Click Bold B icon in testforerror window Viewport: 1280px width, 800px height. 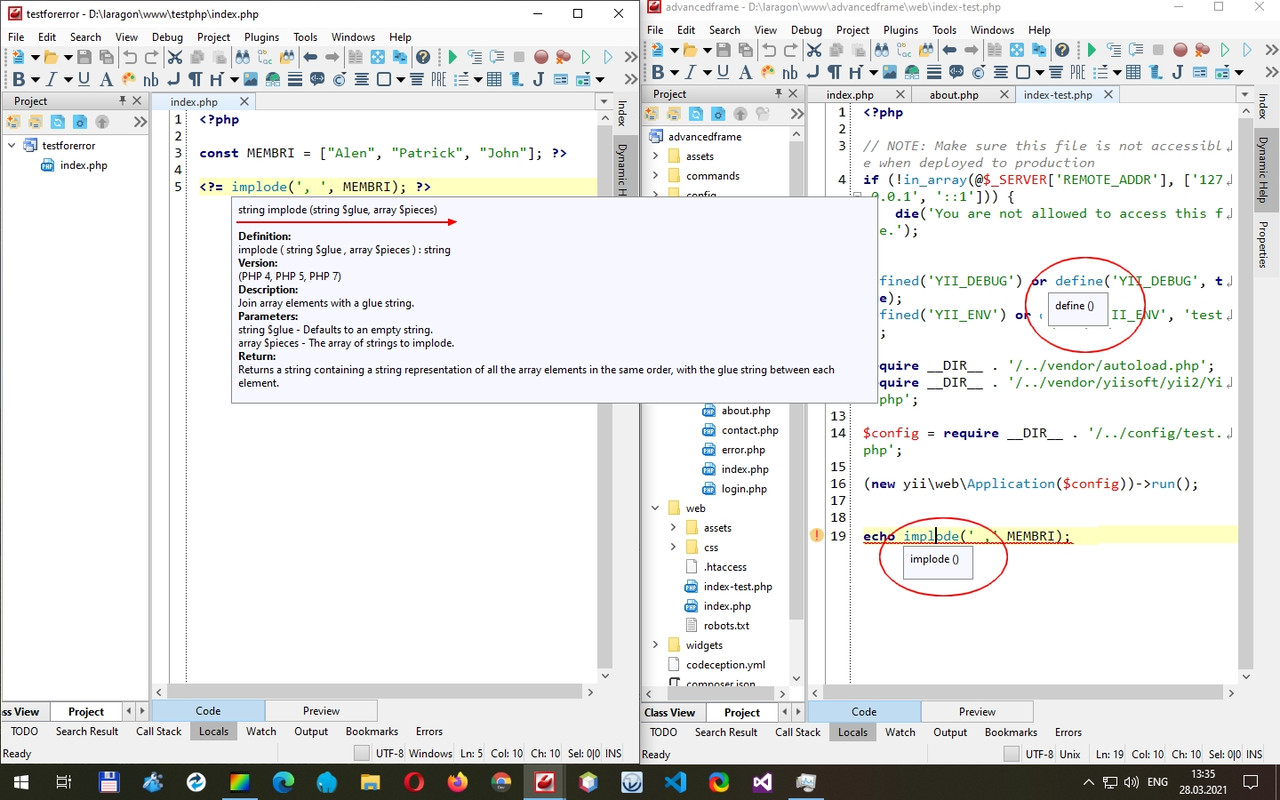coord(19,79)
